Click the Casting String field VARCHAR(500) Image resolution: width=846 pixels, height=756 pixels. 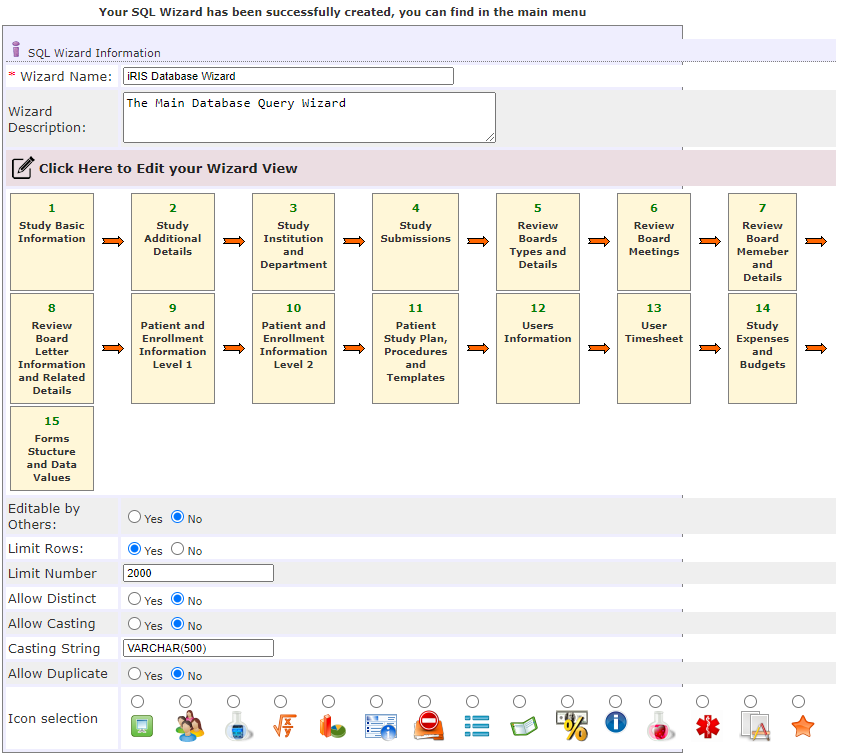(x=198, y=648)
